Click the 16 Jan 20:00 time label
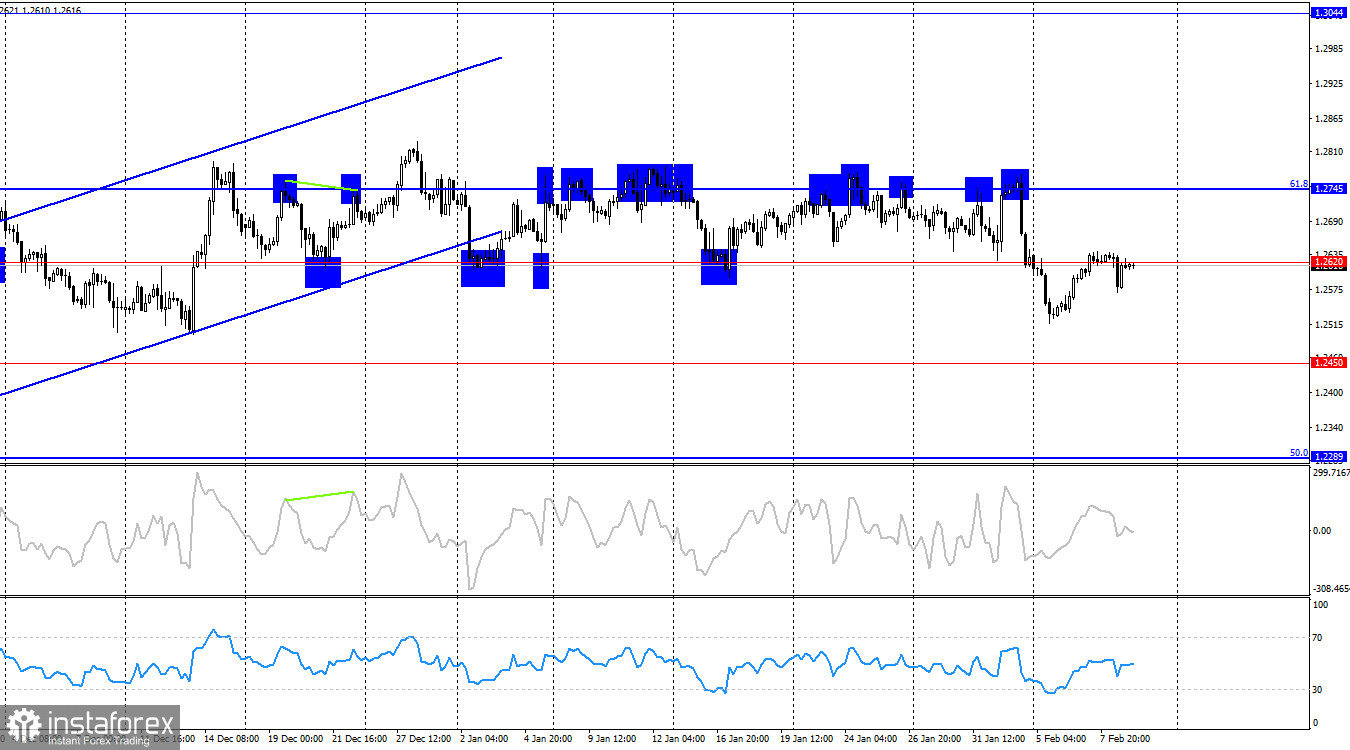The height and width of the screenshot is (750, 1350). [744, 738]
